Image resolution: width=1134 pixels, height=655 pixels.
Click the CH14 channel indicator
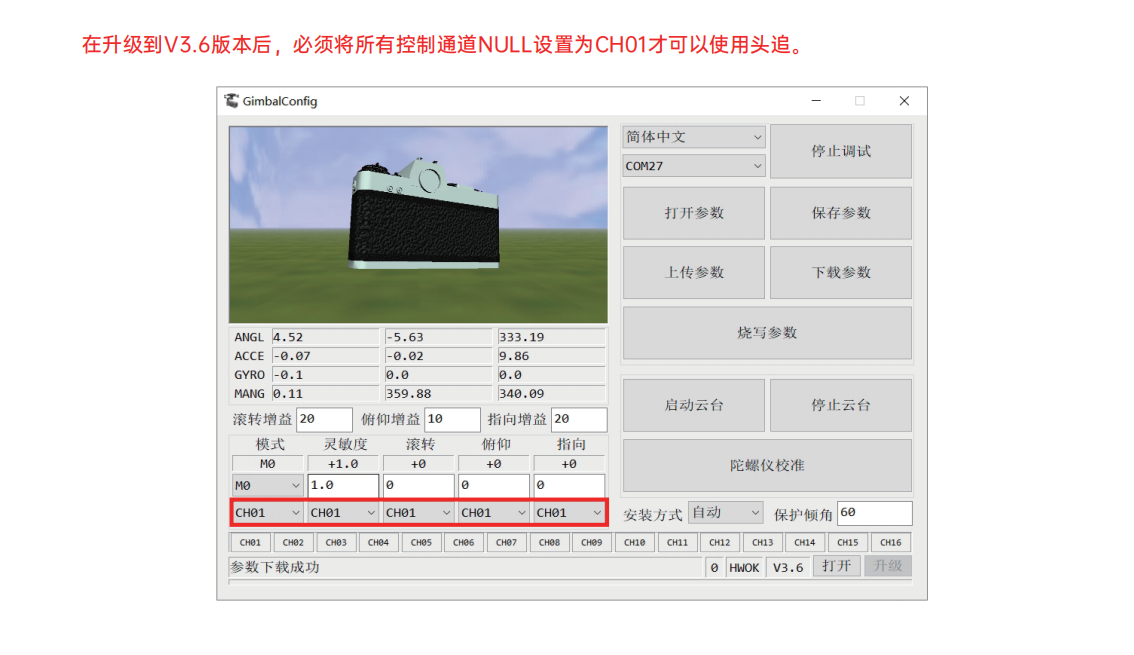pyautogui.click(x=805, y=542)
